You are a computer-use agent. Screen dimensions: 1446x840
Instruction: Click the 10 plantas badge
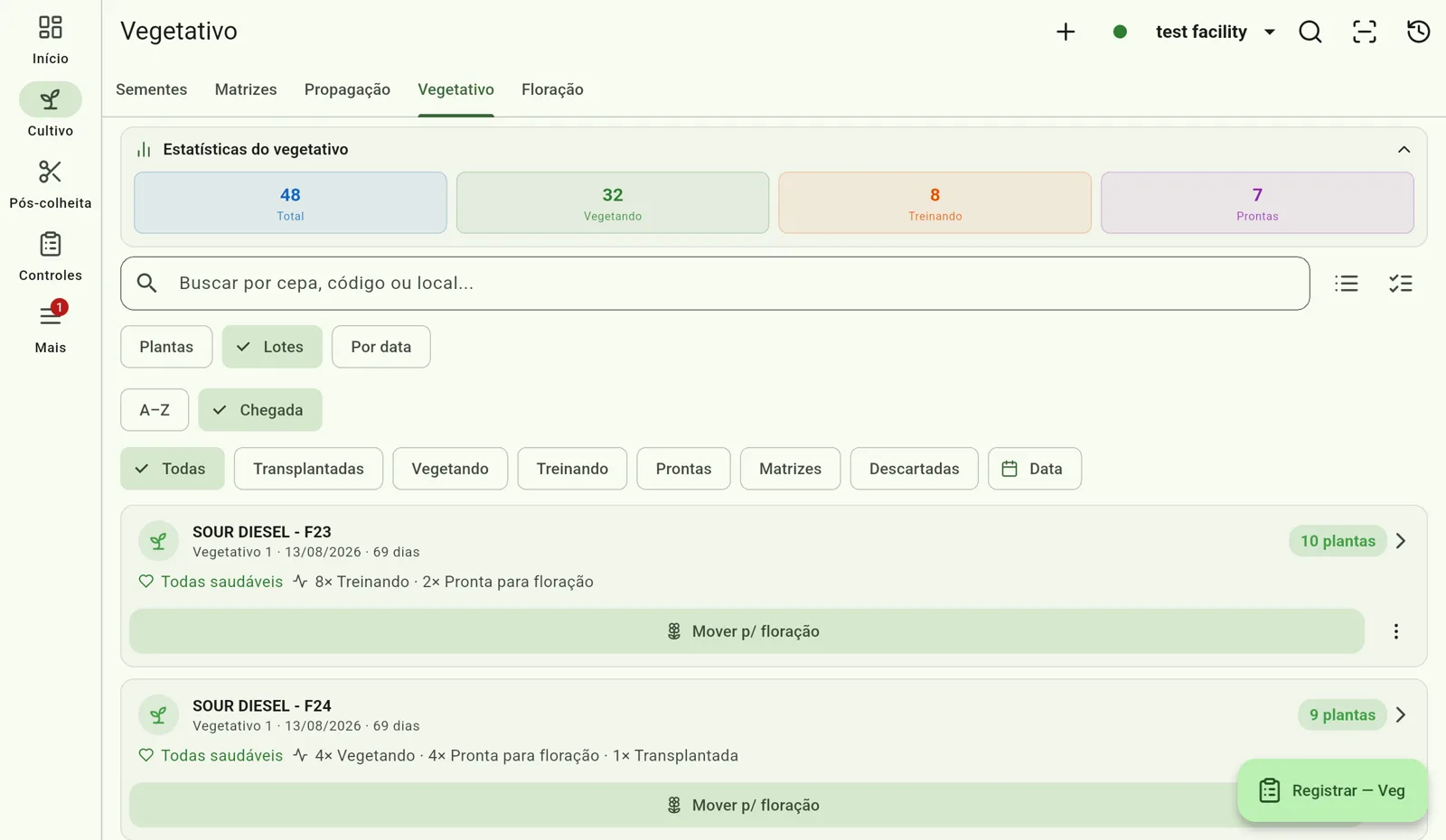click(1338, 541)
